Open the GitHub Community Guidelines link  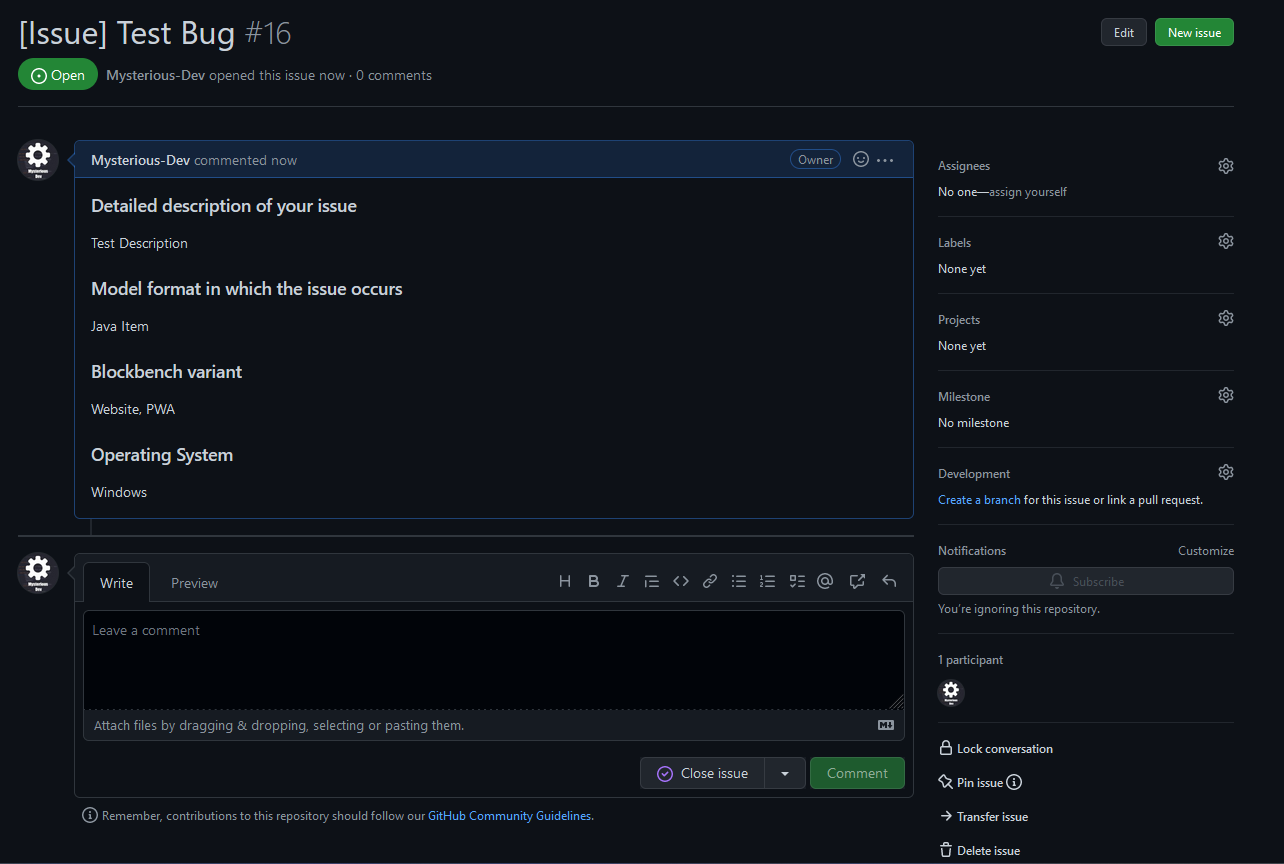point(510,816)
